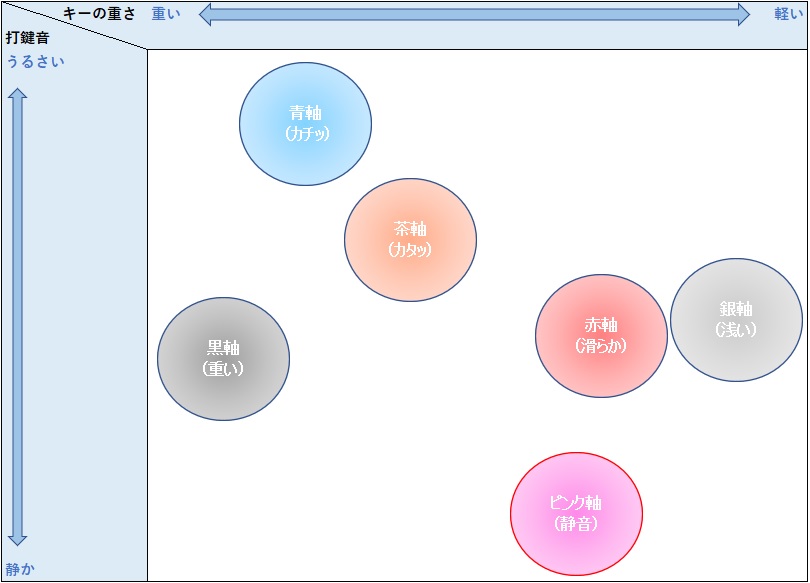The height and width of the screenshot is (583, 810).
Task: Click the キーの重さ axis title
Action: click(x=99, y=14)
